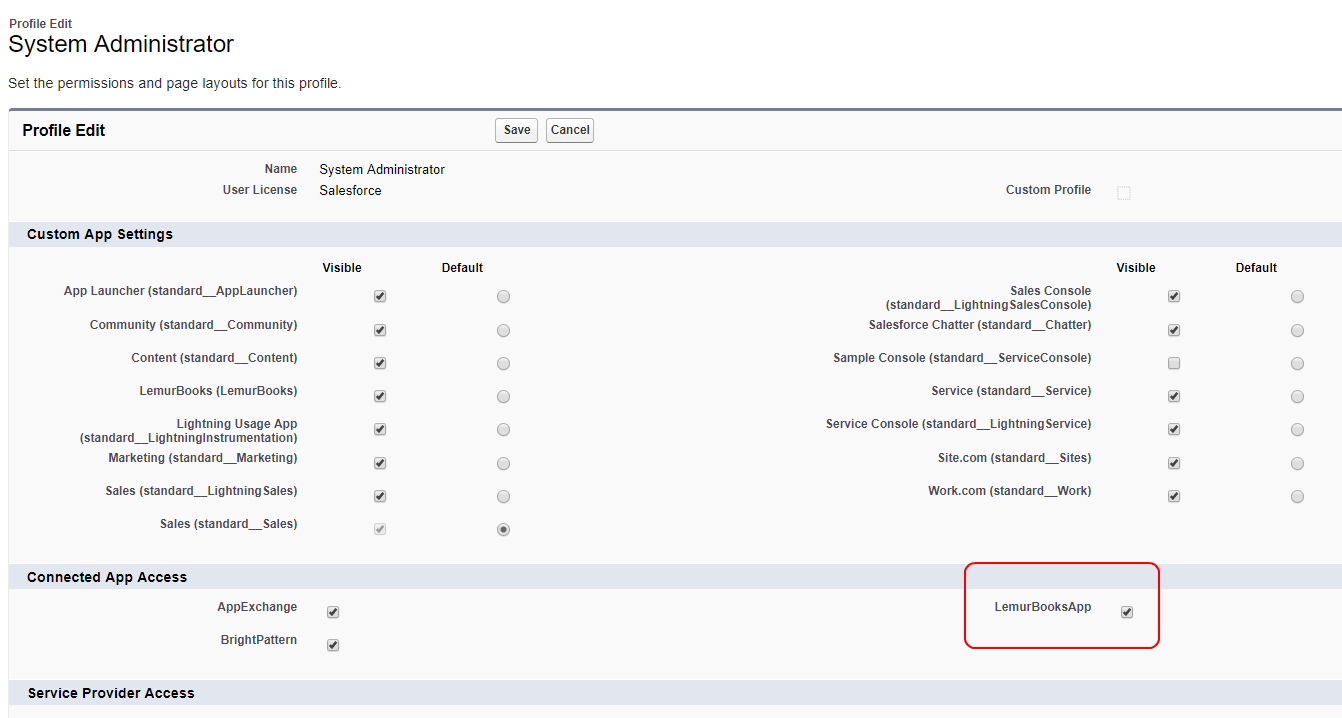Toggle Visible checkbox for Marketing app
The width and height of the screenshot is (1342, 718).
(x=380, y=463)
